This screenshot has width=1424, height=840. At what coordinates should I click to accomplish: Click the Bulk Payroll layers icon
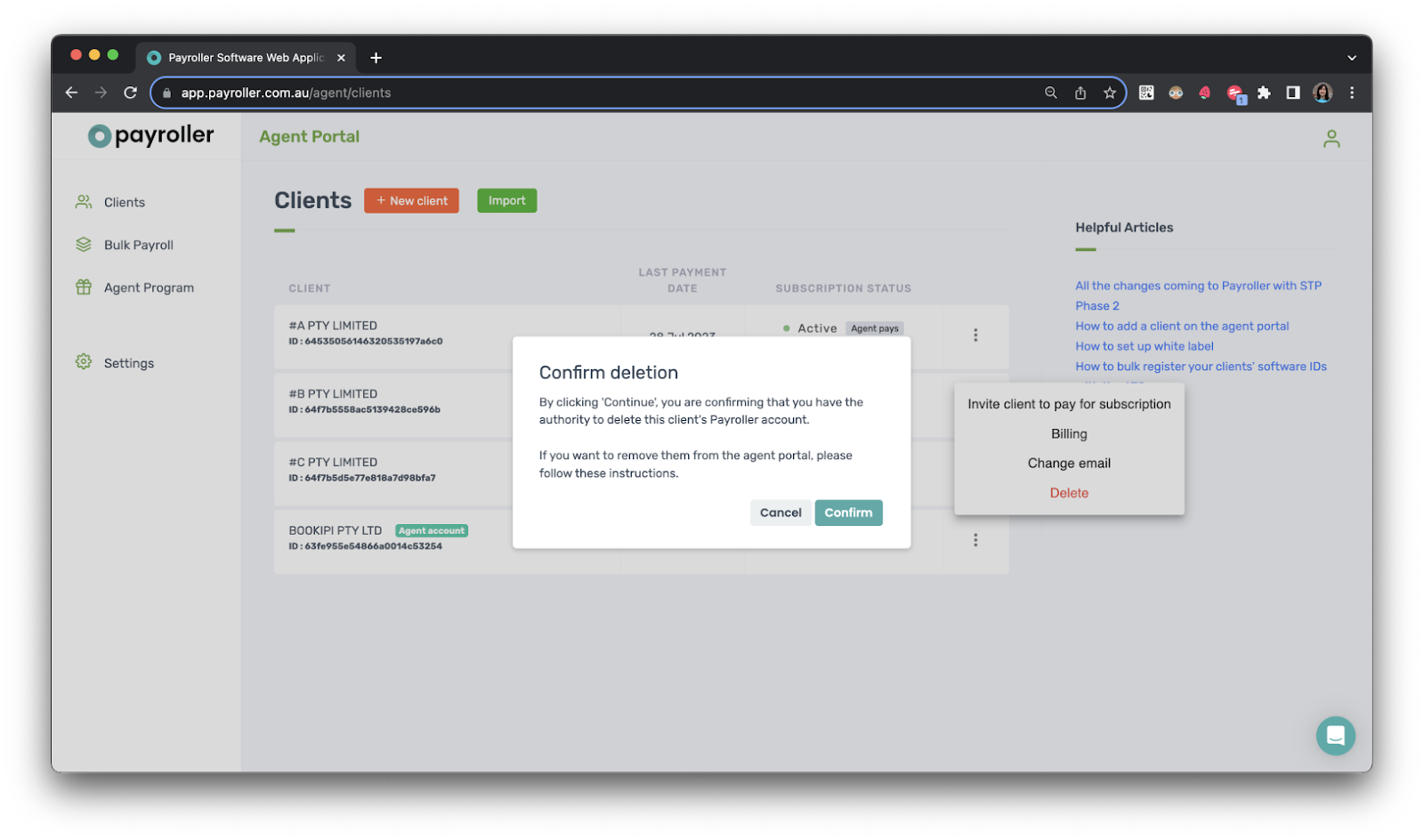tap(84, 245)
